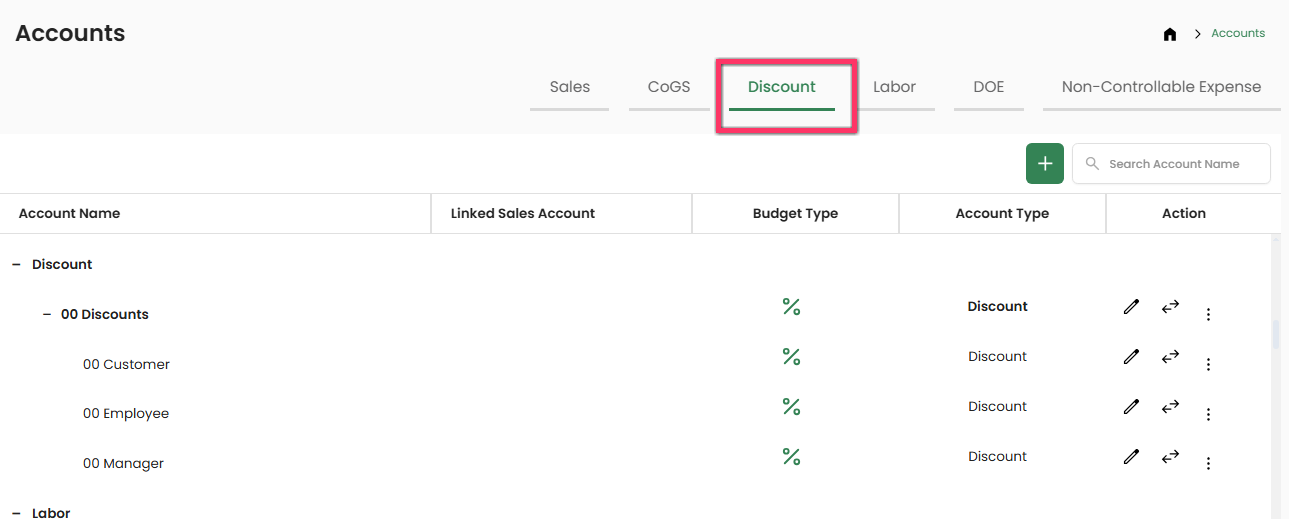Collapse the 00 Discounts subgroup

(47, 315)
